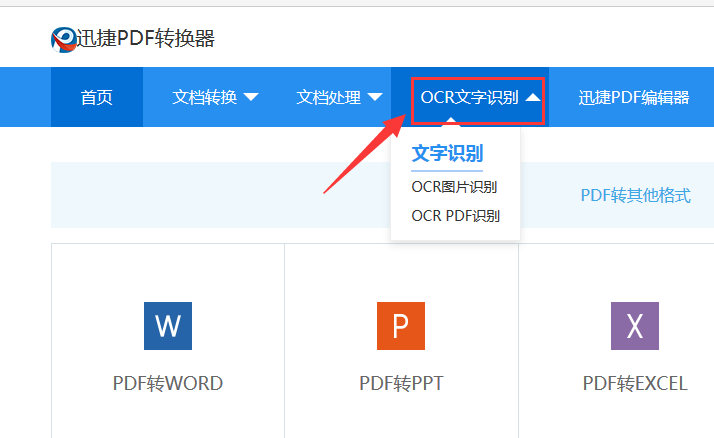Screen dimensions: 714x438
Task: Open the 文档转换 menu
Action: pyautogui.click(x=204, y=97)
